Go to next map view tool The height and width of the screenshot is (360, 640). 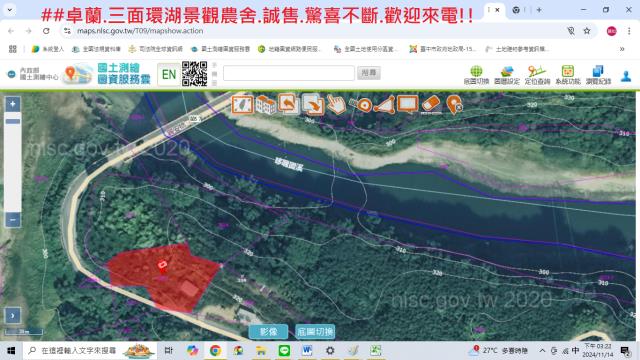click(313, 105)
